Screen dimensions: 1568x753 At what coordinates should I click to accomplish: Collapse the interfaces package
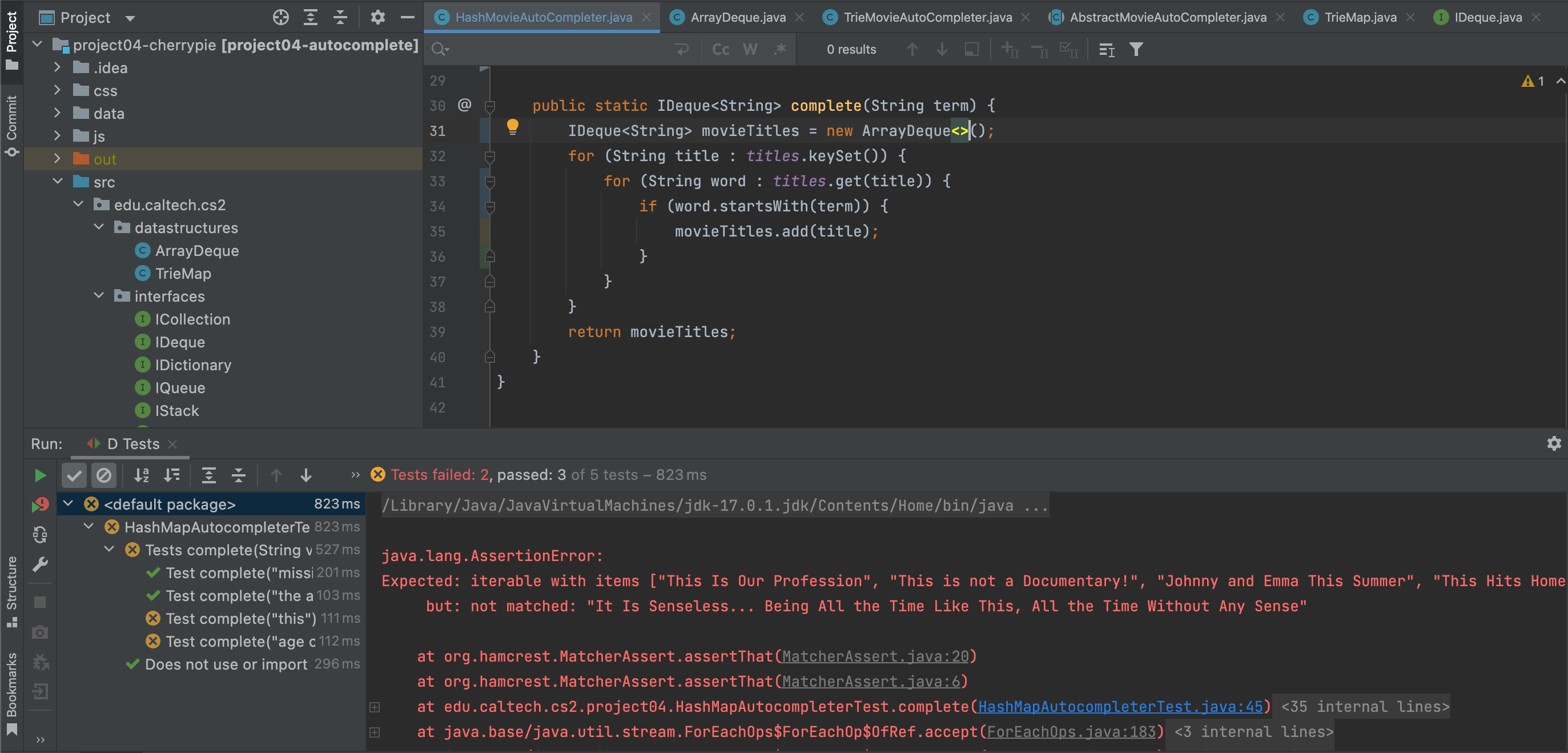tap(99, 296)
